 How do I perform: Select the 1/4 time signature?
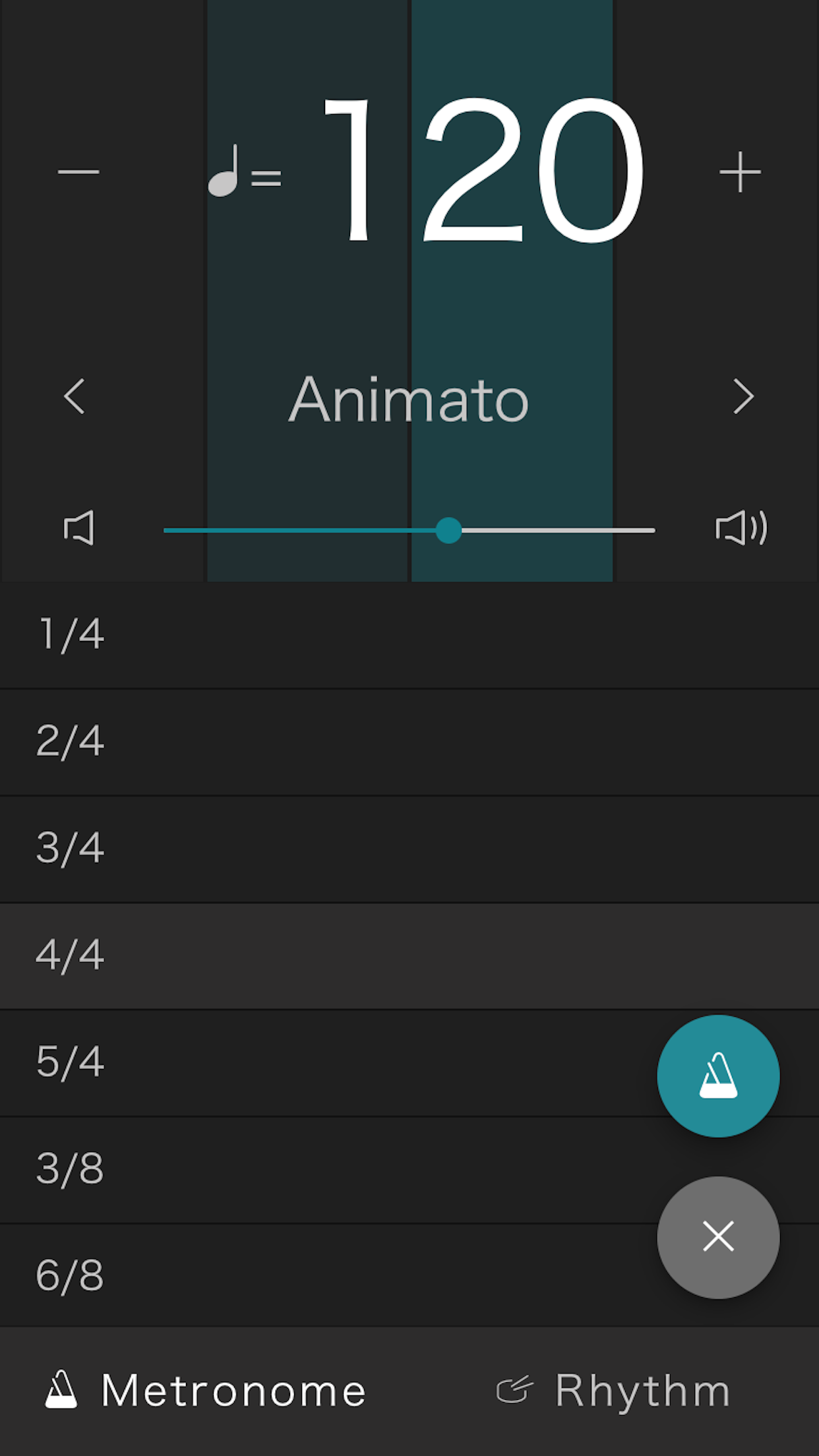tap(71, 634)
